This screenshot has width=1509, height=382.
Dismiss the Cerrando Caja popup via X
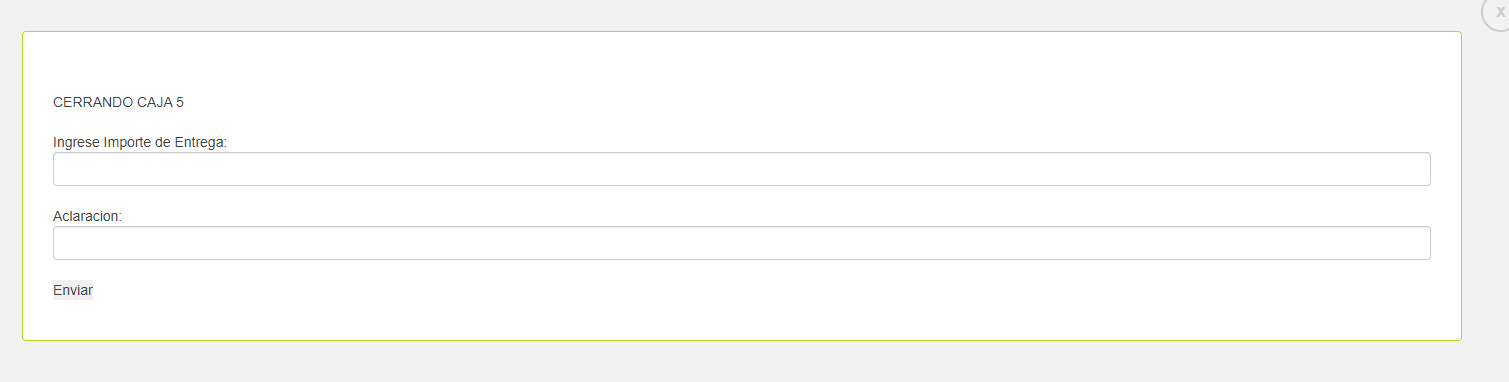1499,11
